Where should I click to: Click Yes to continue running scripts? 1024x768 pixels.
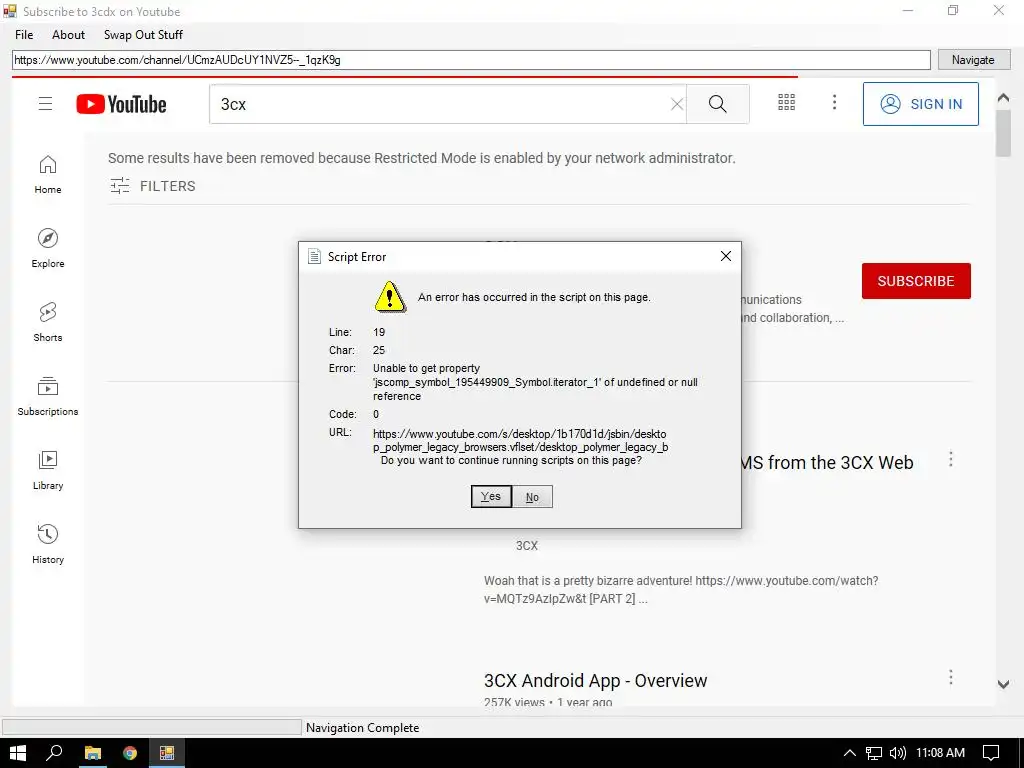(491, 496)
